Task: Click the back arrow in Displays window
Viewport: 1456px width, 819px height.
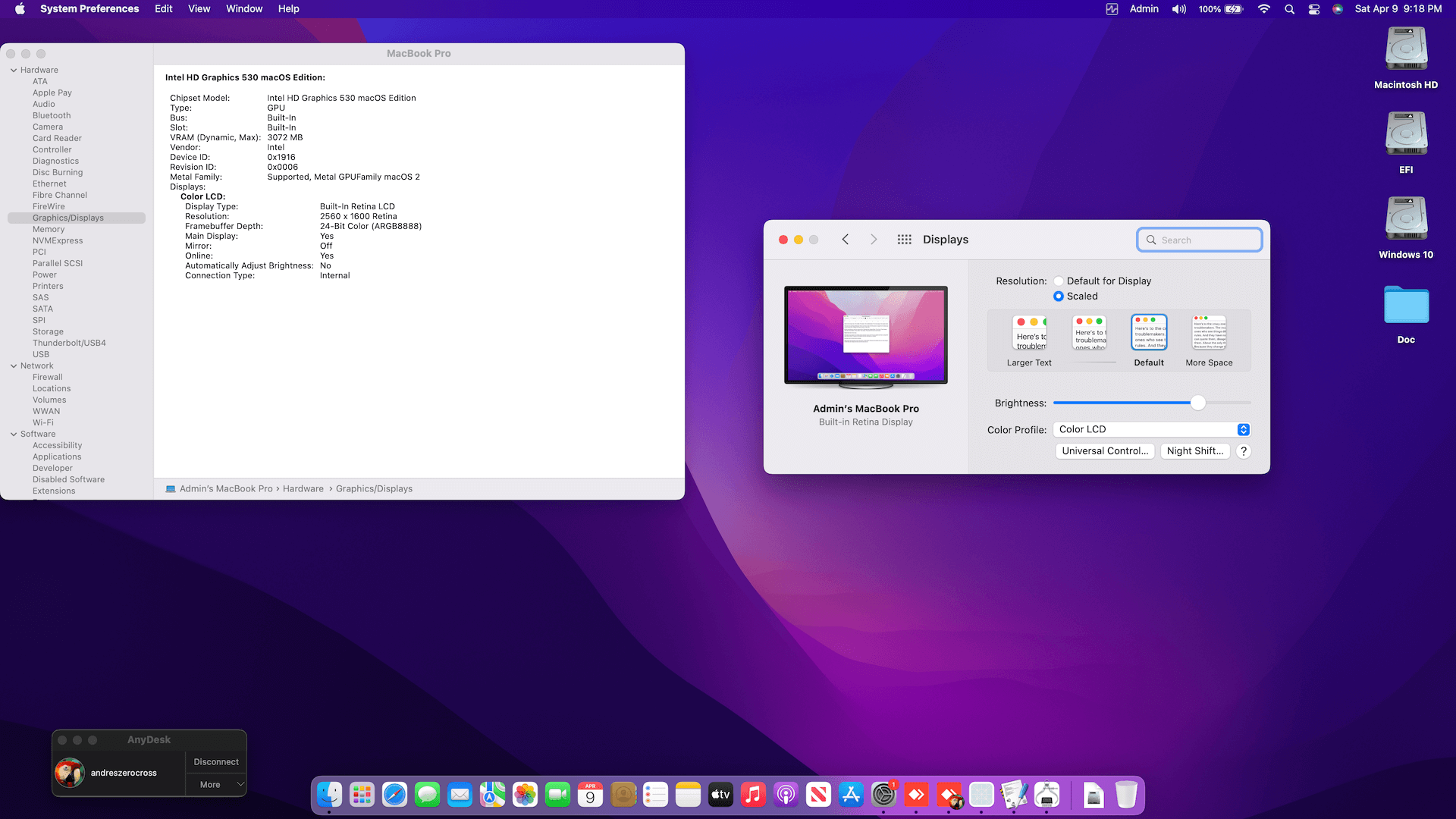Action: pyautogui.click(x=845, y=240)
